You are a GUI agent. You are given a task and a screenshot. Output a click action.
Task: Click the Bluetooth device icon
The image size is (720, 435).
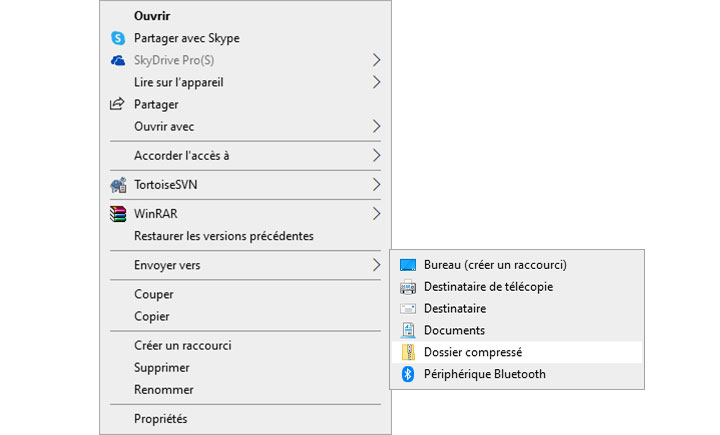[407, 374]
